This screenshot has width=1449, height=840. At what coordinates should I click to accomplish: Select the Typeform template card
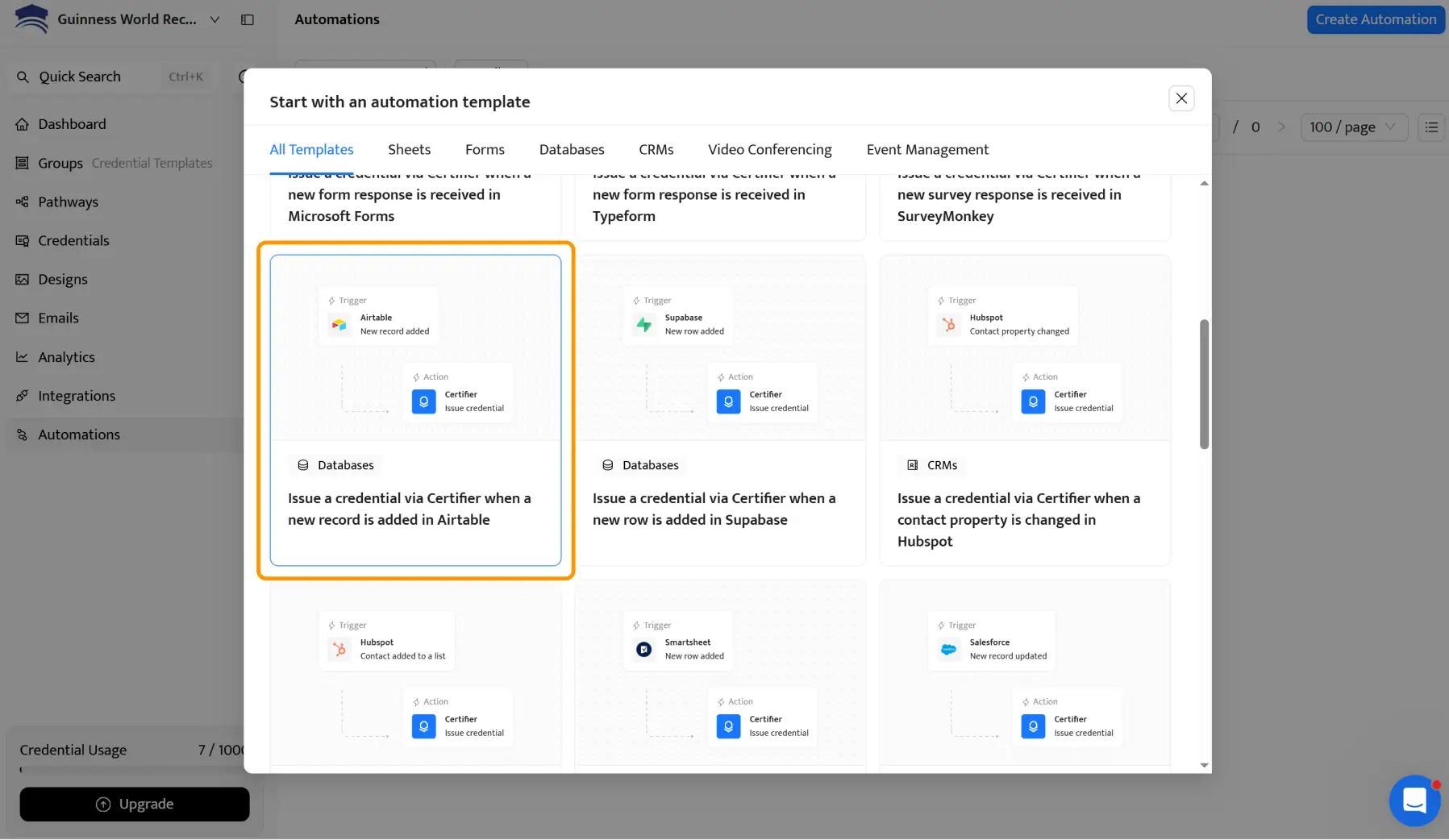[720, 207]
